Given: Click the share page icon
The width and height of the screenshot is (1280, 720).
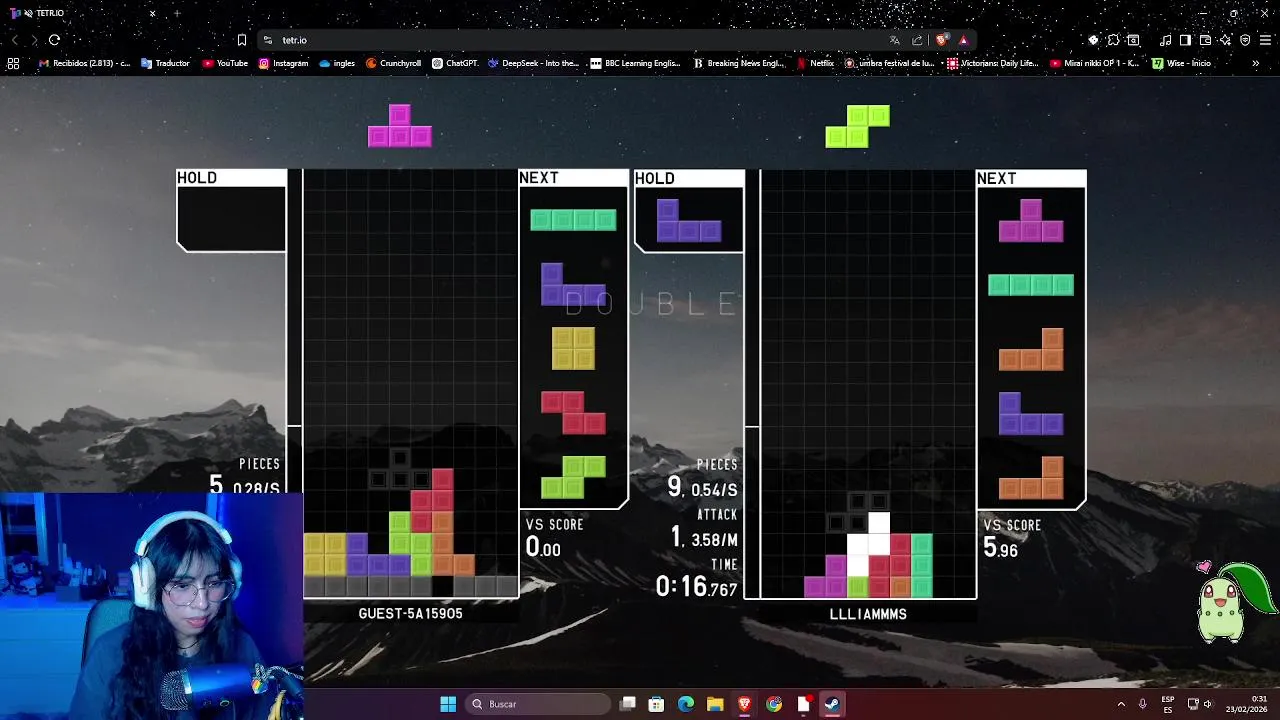Looking at the screenshot, I should coord(917,40).
